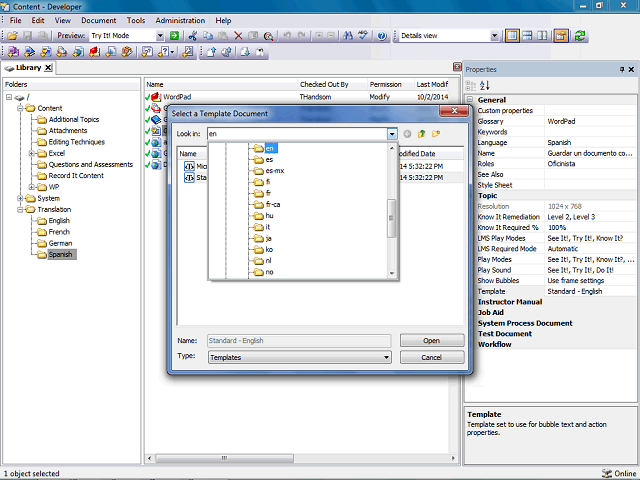Click the red book new glossary icon
Viewport: 640px width, 480px height.
pos(95,52)
